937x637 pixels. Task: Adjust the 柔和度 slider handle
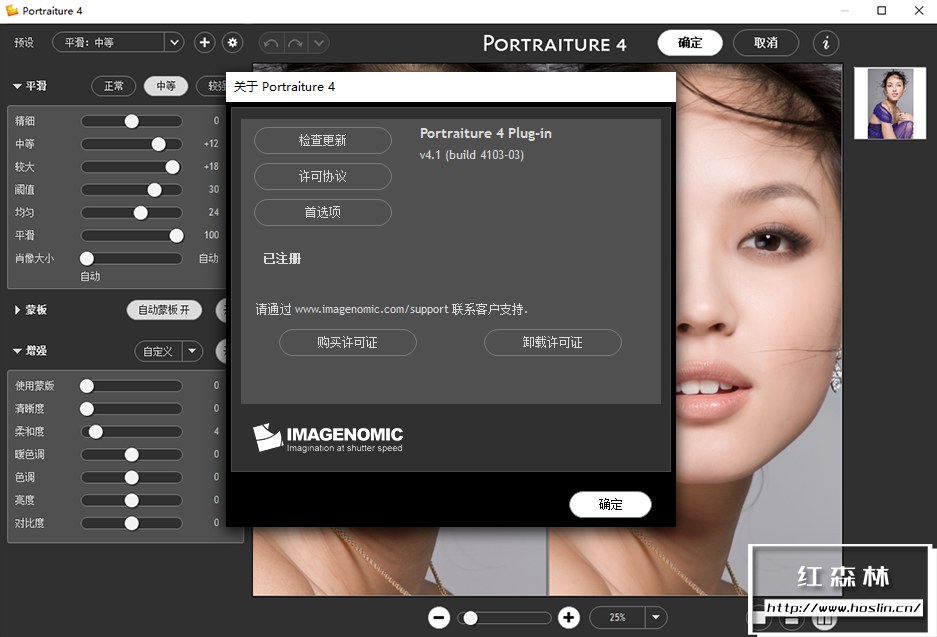coord(96,431)
